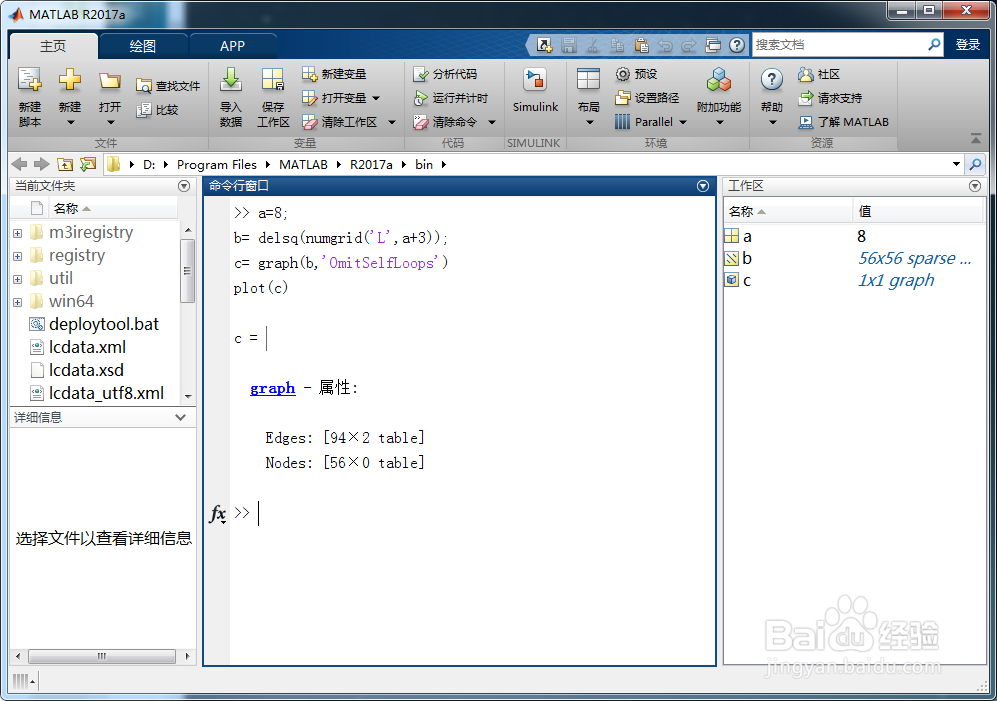Image resolution: width=997 pixels, height=701 pixels.
Task: Click the 保存工作区 save workspace icon
Action: click(273, 81)
